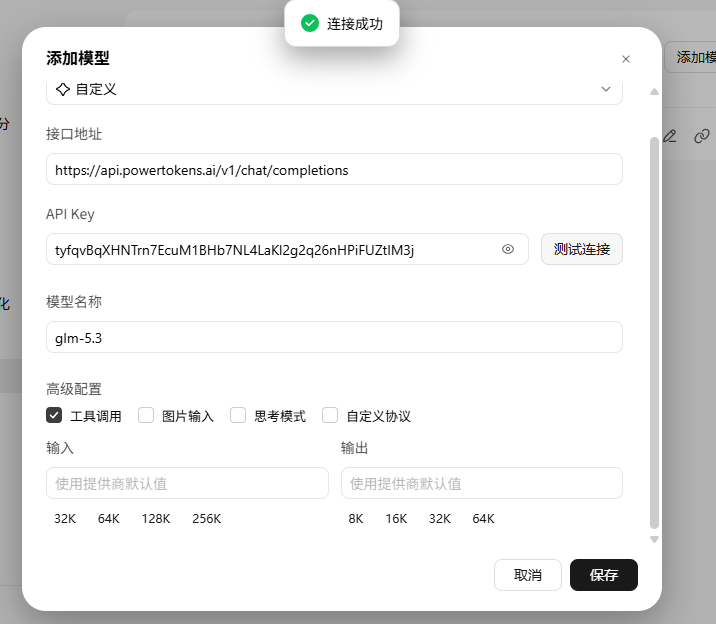
Task: Focus the 接口地址 URL input field
Action: click(334, 169)
